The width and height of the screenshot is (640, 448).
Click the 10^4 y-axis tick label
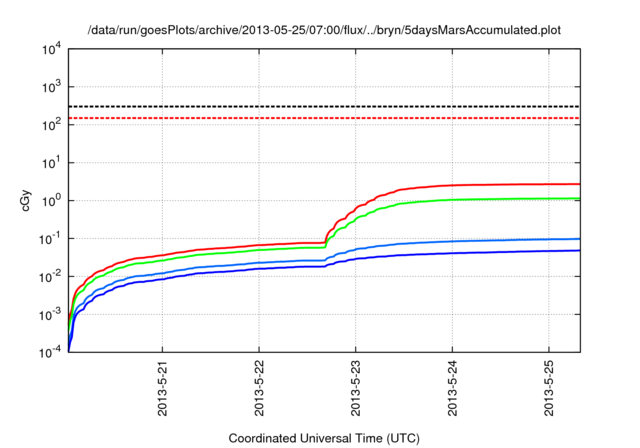click(52, 49)
